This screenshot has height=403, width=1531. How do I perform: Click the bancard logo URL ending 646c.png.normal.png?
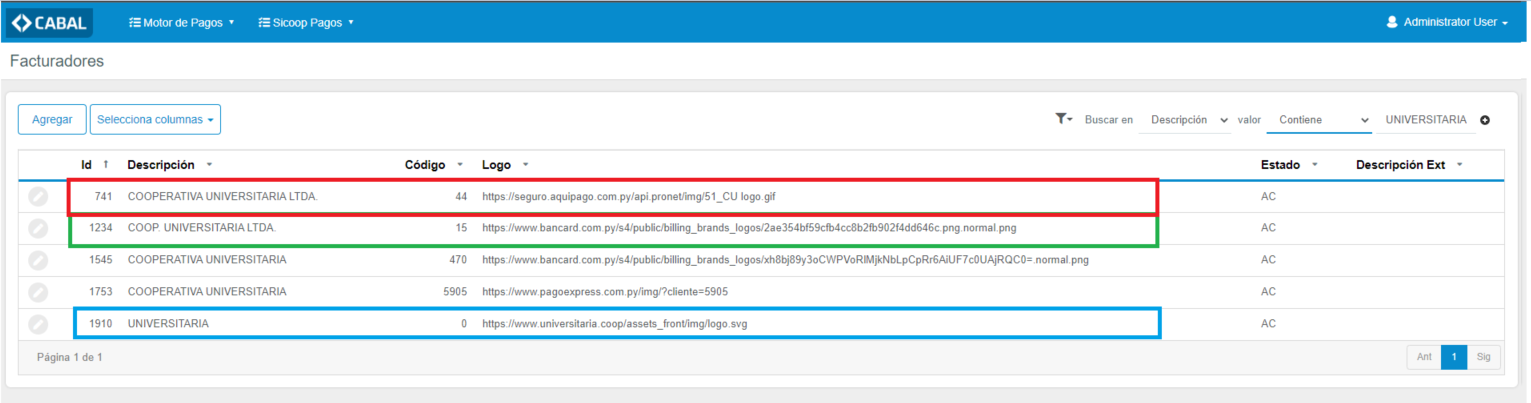749,228
